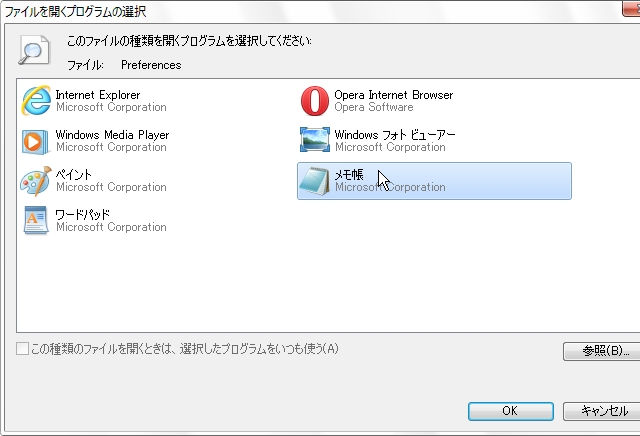
Task: Click the "ワードパッド" program name text
Action: [82, 214]
